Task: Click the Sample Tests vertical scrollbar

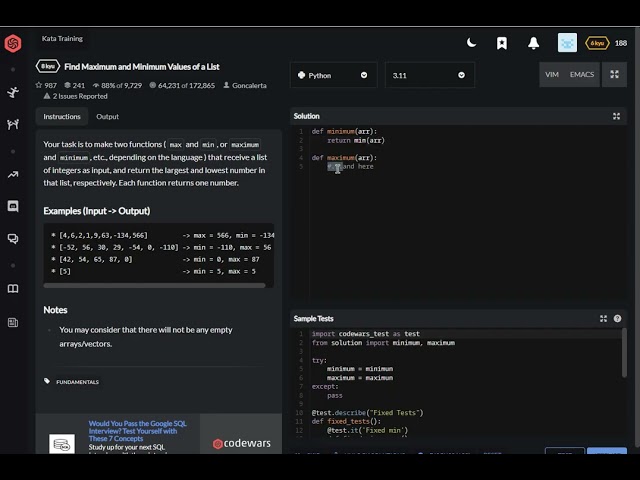Action: [624, 353]
